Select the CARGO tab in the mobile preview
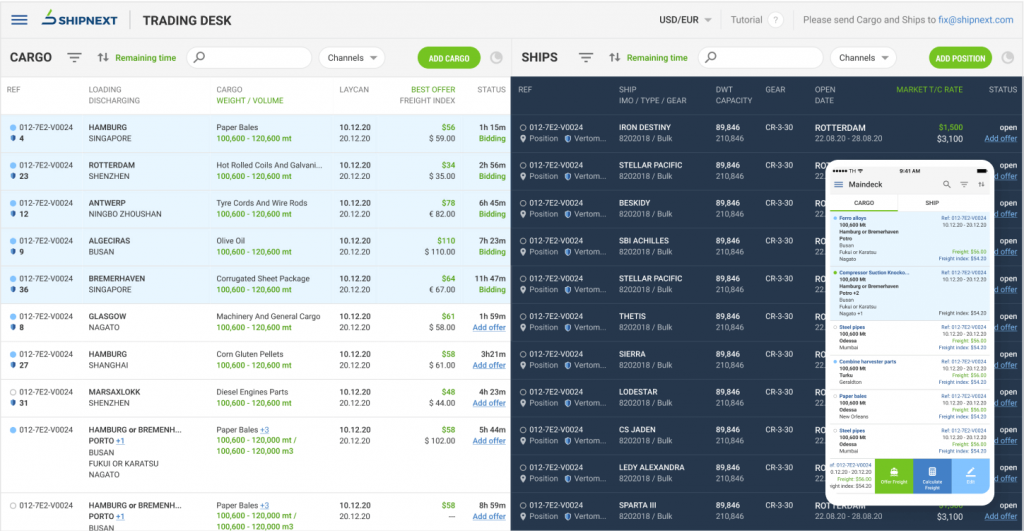This screenshot has width=1024, height=531. pos(863,203)
